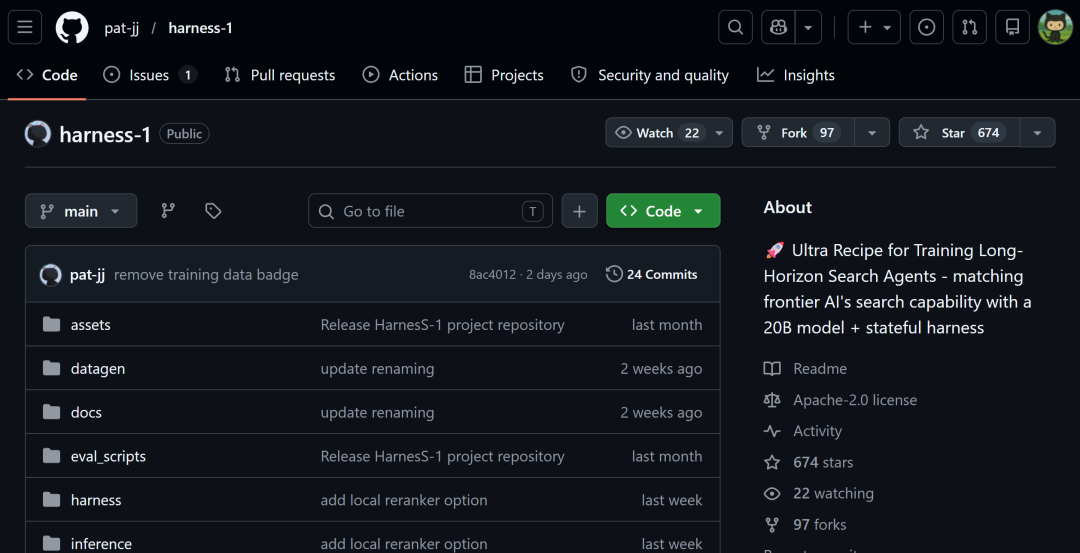Open datagen commit message update renaming
This screenshot has height=553, width=1080.
pos(377,369)
